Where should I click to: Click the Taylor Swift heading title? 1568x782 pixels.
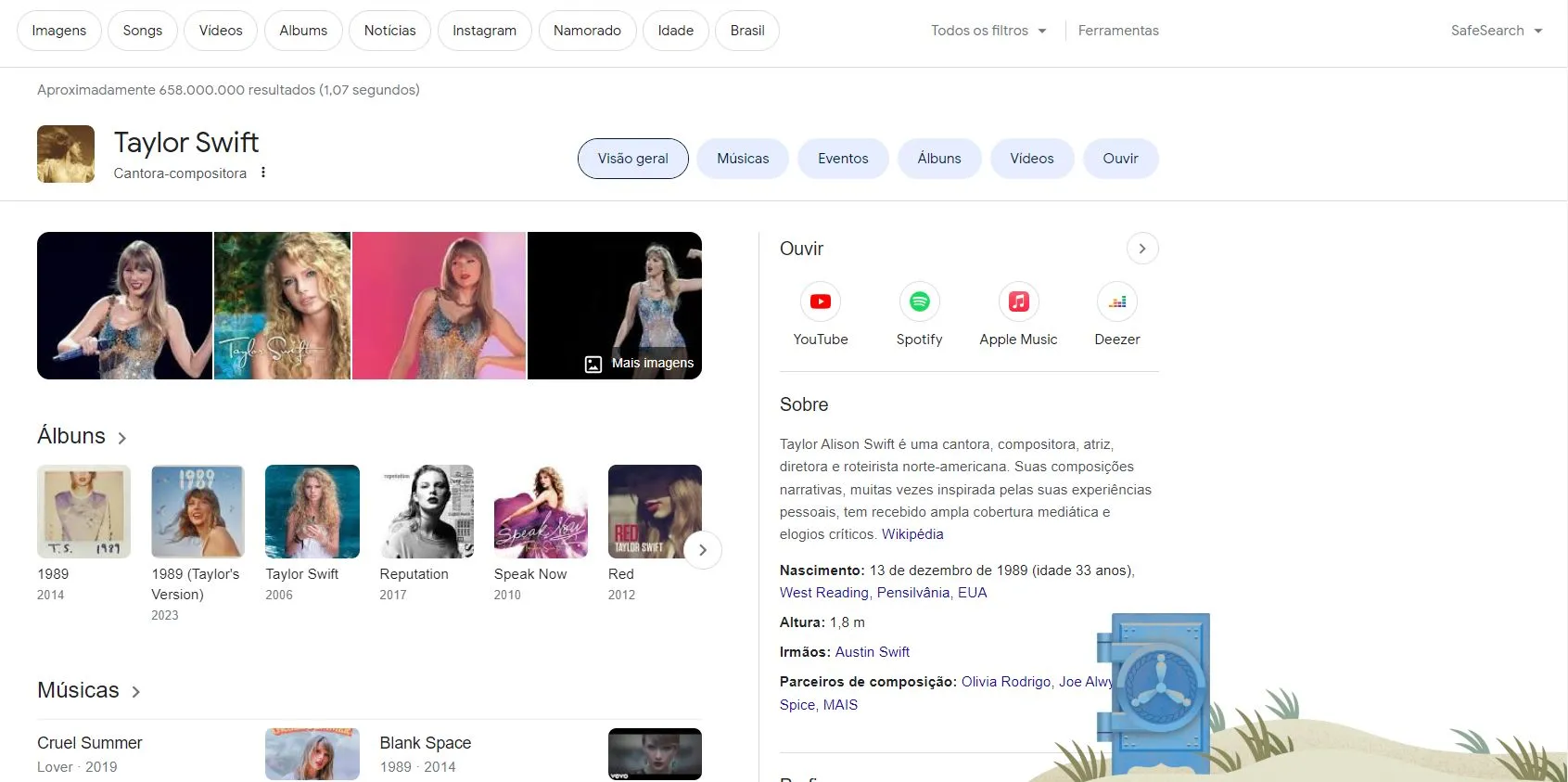pos(186,143)
